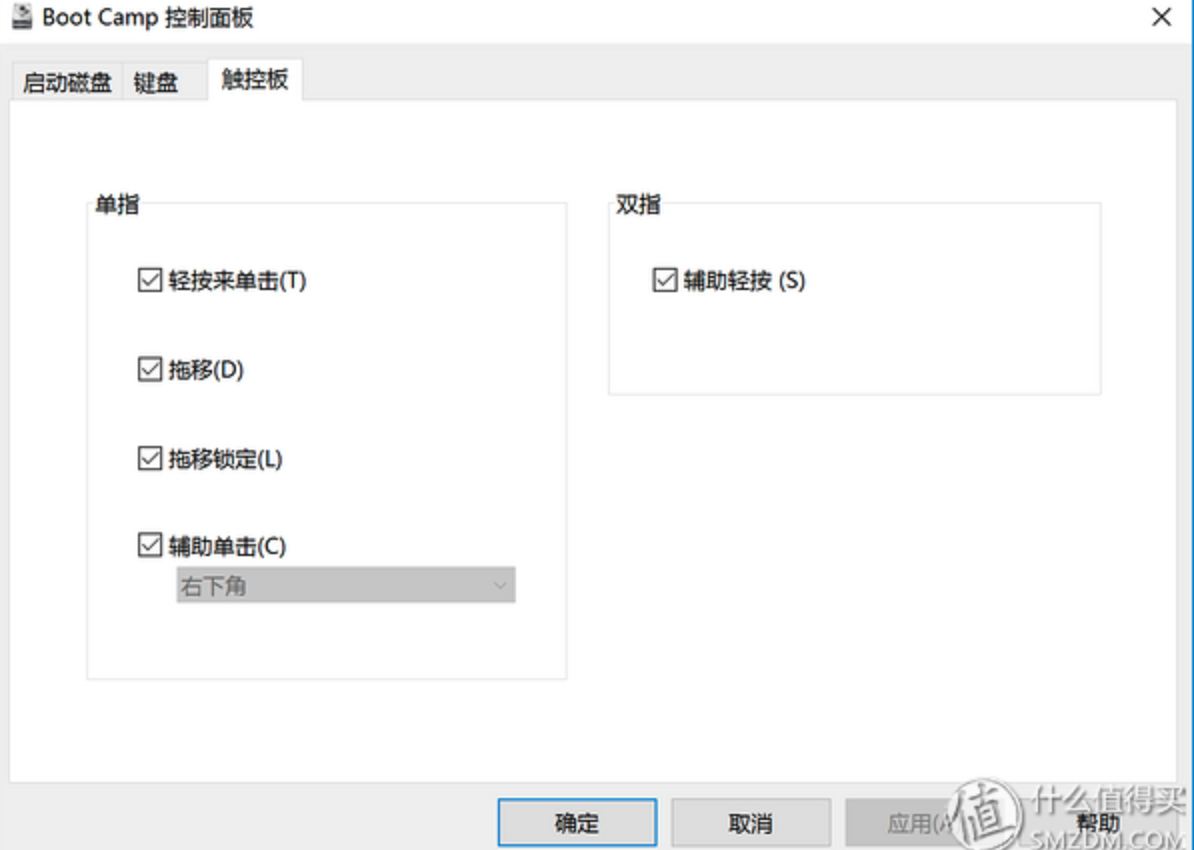Toggle the 辅助轻按 (S) checkbox
The width and height of the screenshot is (1194, 850).
coord(665,280)
